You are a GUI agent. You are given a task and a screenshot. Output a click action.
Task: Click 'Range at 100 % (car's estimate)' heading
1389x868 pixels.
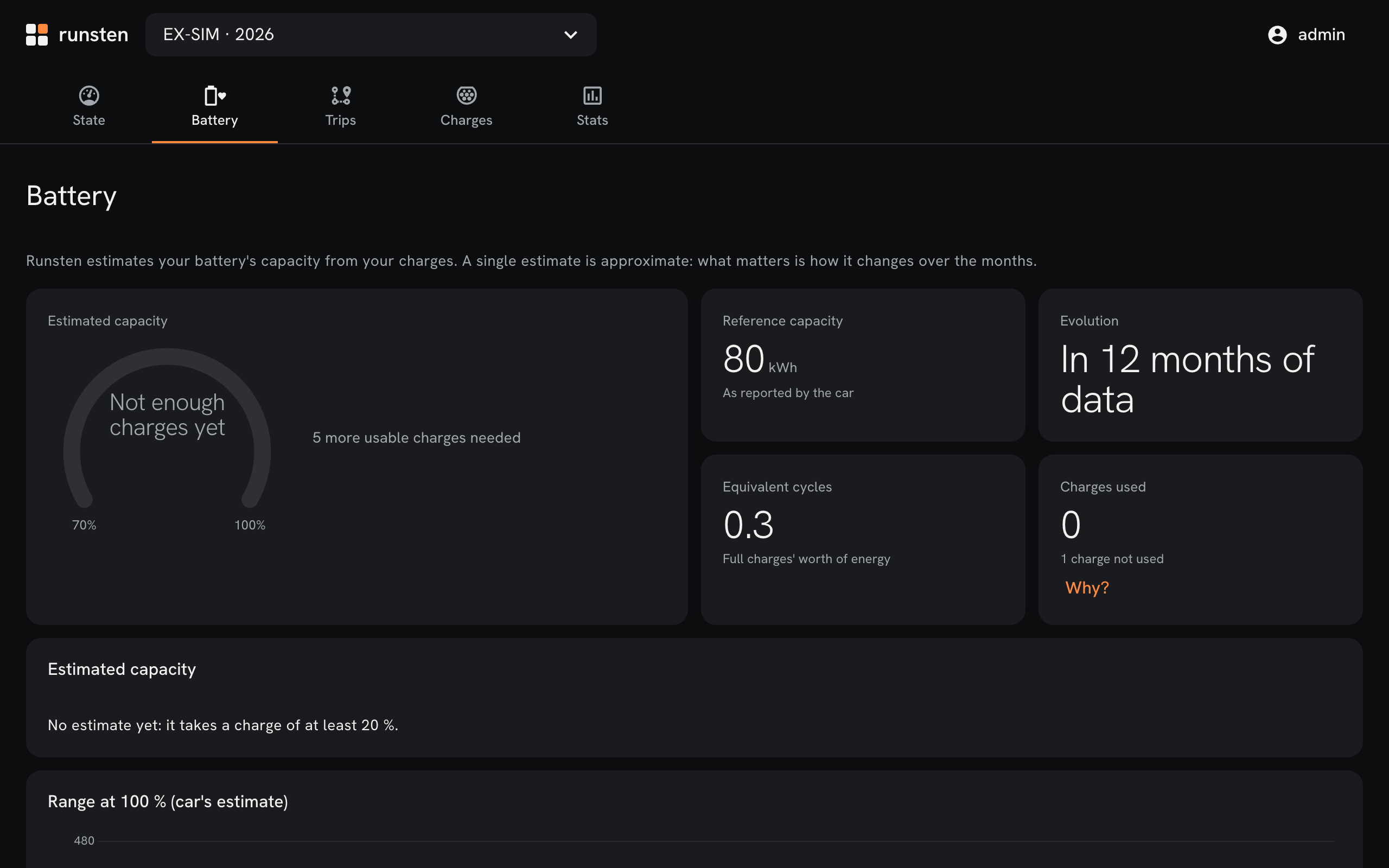168,801
